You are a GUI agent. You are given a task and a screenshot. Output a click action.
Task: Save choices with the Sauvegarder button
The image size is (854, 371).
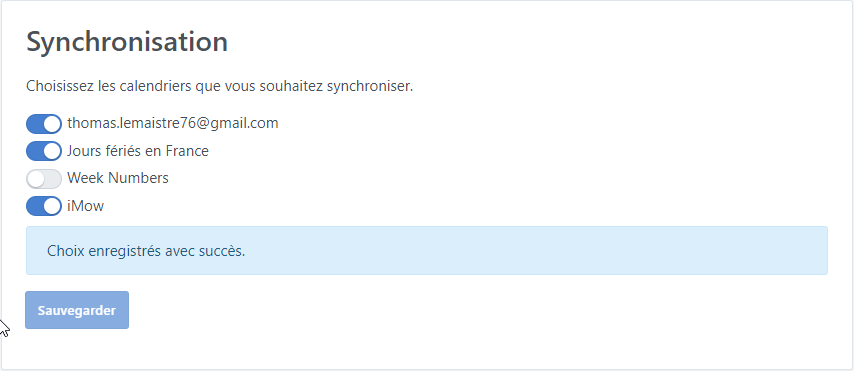[77, 310]
